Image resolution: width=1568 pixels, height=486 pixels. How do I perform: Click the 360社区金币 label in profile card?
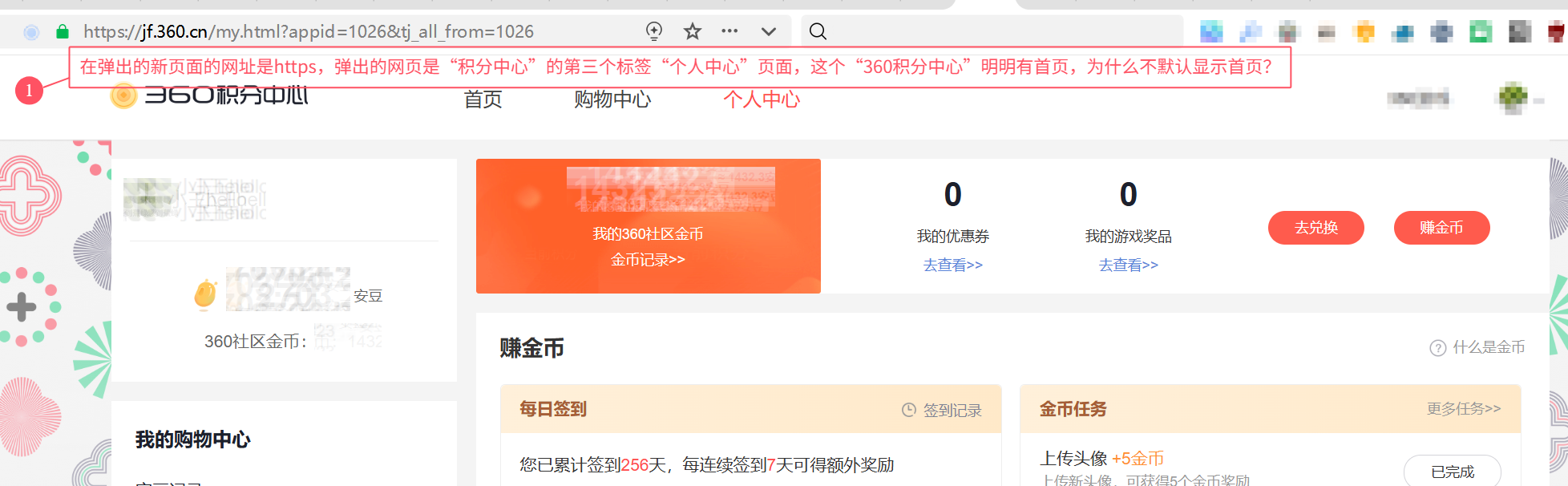[x=256, y=342]
